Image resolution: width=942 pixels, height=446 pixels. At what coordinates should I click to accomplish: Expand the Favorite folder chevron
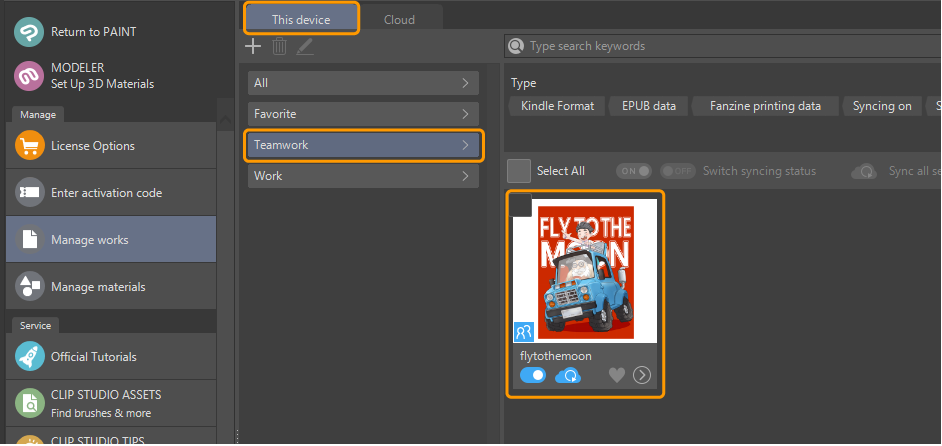pyautogui.click(x=465, y=114)
